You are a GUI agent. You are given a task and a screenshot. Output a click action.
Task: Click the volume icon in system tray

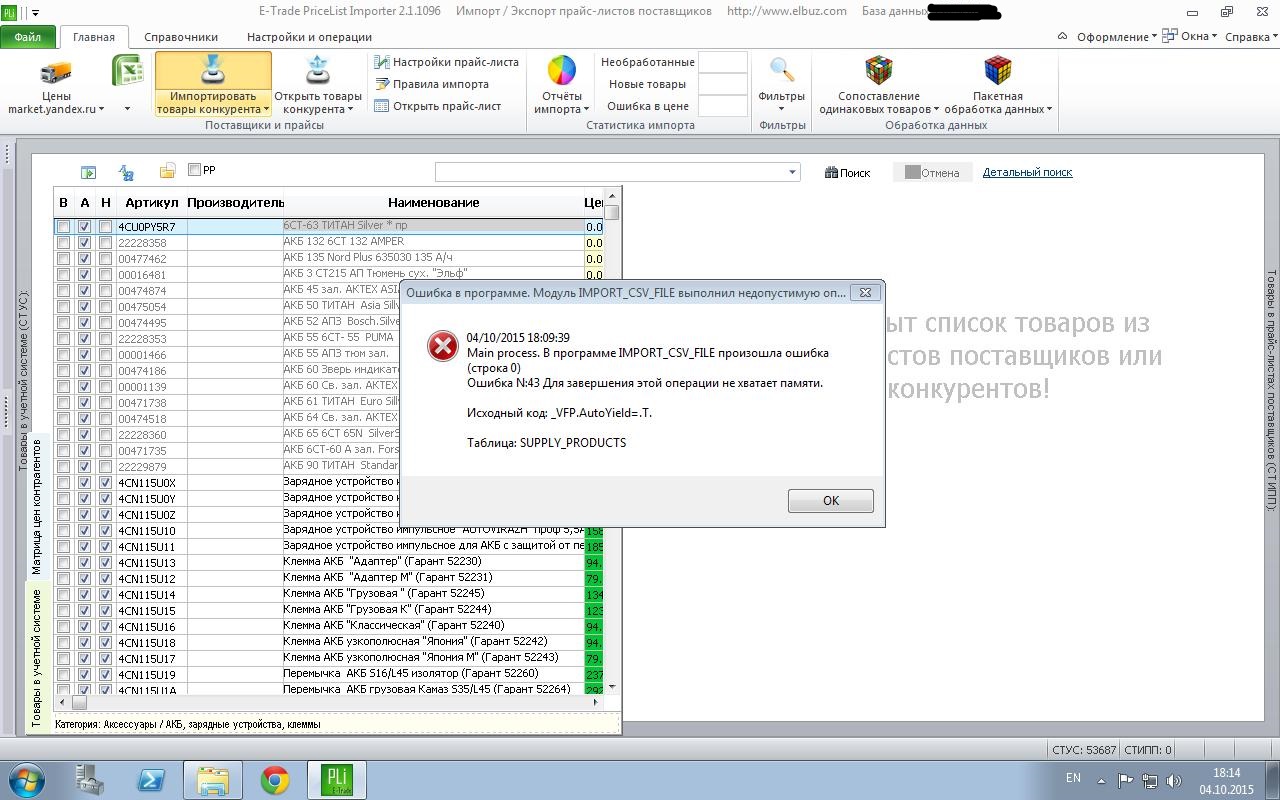[x=1175, y=781]
